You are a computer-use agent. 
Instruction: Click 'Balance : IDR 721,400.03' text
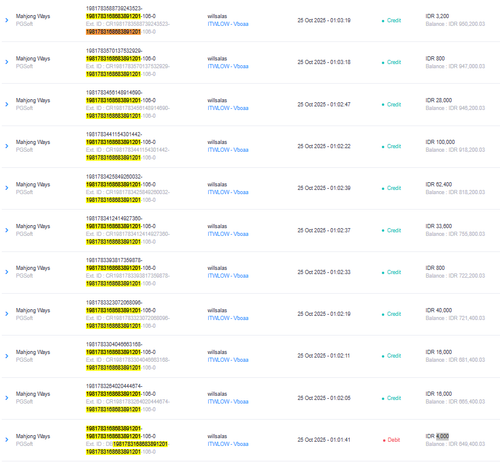coord(455,318)
